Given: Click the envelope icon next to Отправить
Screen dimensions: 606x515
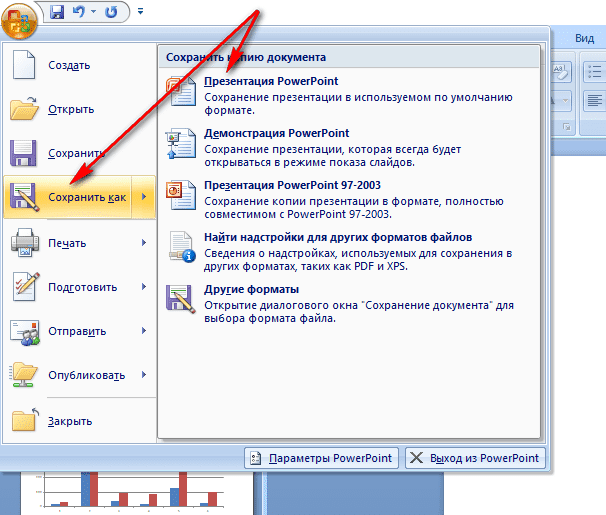Looking at the screenshot, I should click(25, 332).
